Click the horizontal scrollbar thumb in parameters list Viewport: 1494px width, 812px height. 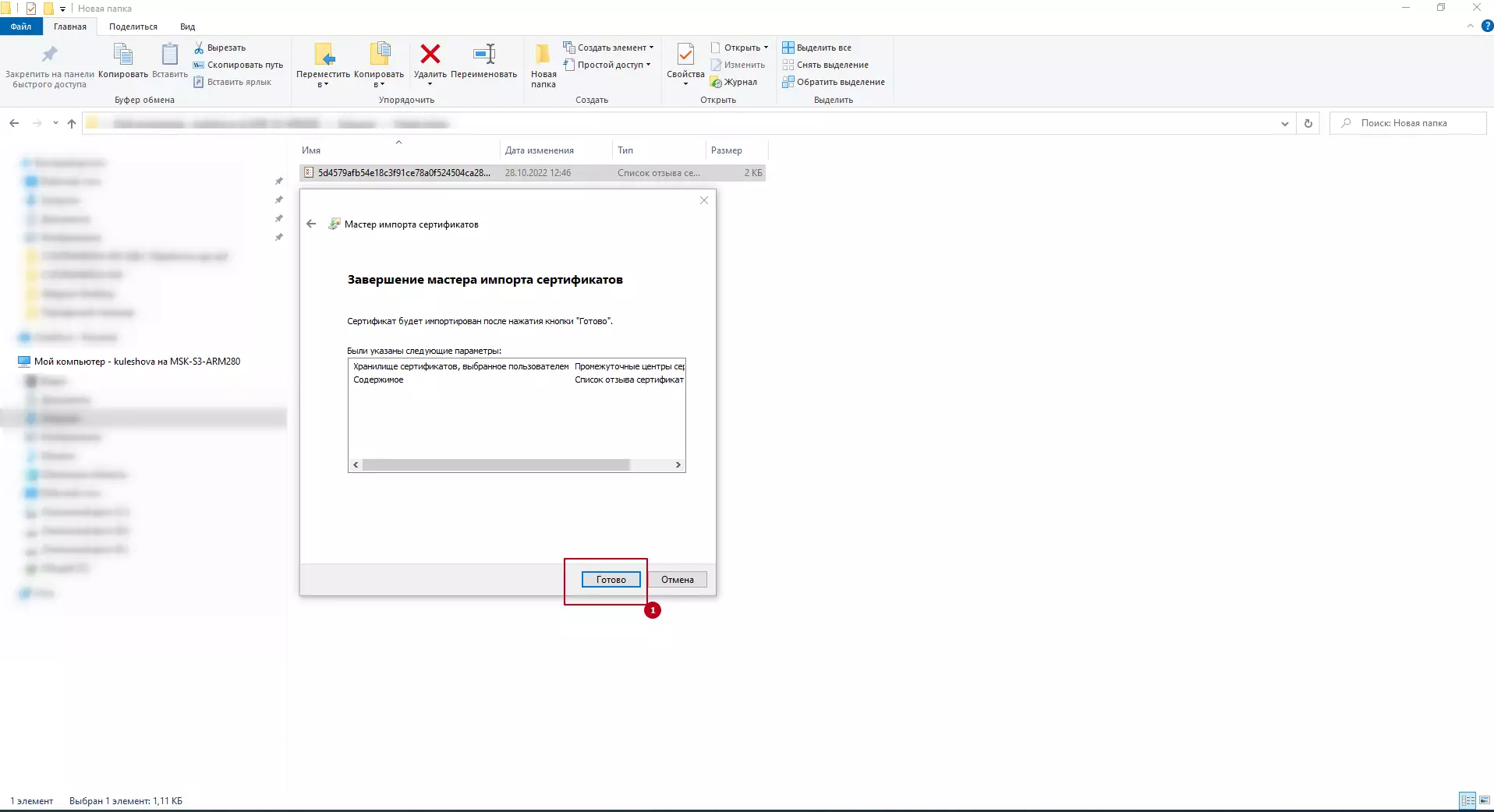[x=496, y=465]
